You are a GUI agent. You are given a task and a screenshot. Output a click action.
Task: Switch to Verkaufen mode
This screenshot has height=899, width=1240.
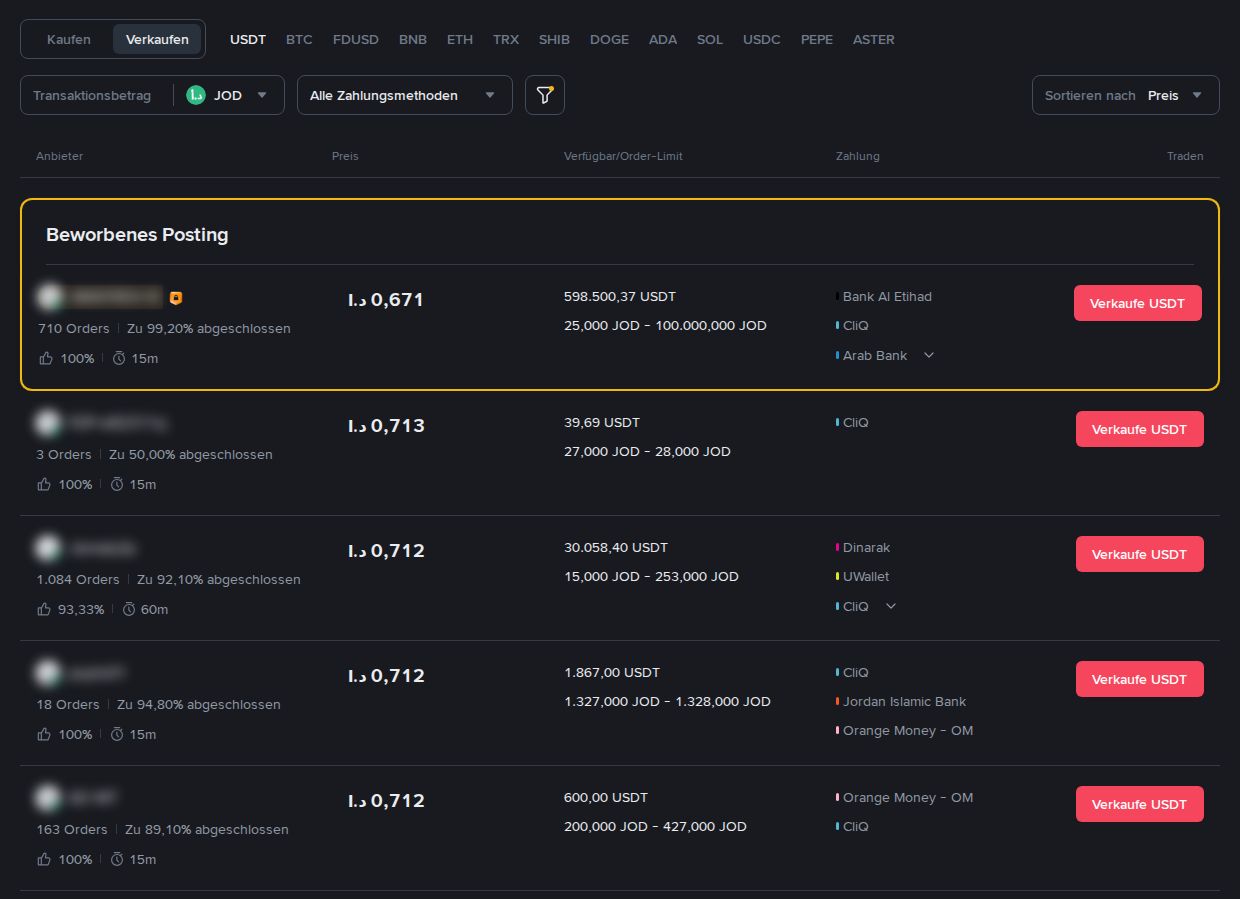(157, 39)
